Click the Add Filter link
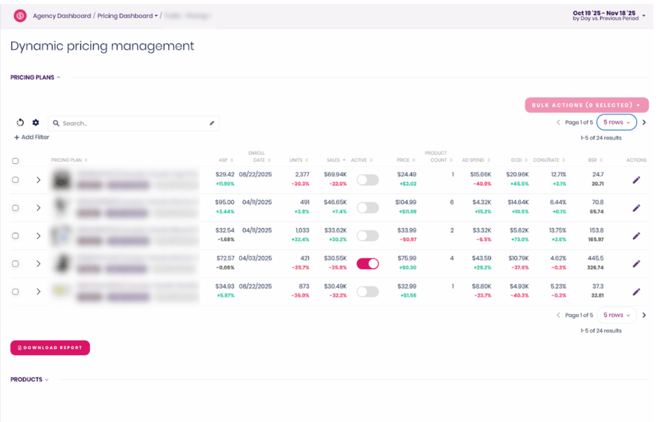670x422 pixels. coord(32,138)
